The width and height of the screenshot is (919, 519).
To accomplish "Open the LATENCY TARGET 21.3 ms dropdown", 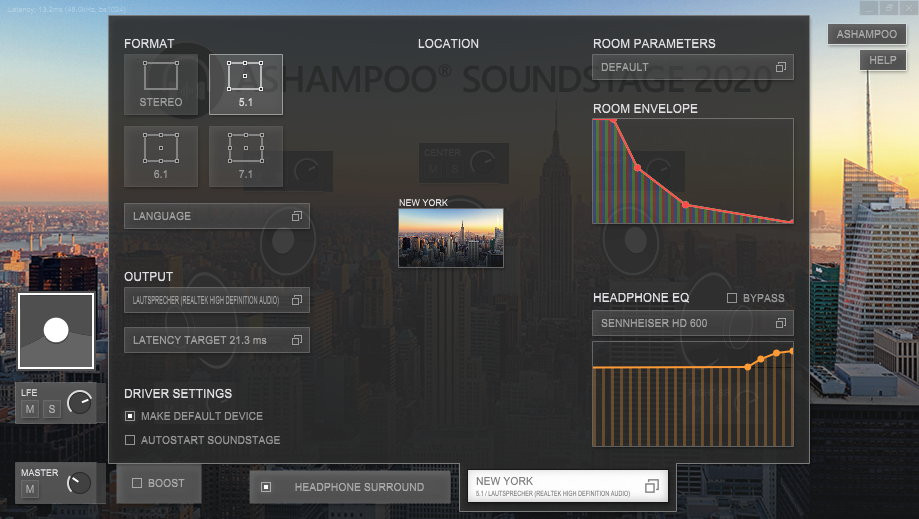I will tap(217, 340).
